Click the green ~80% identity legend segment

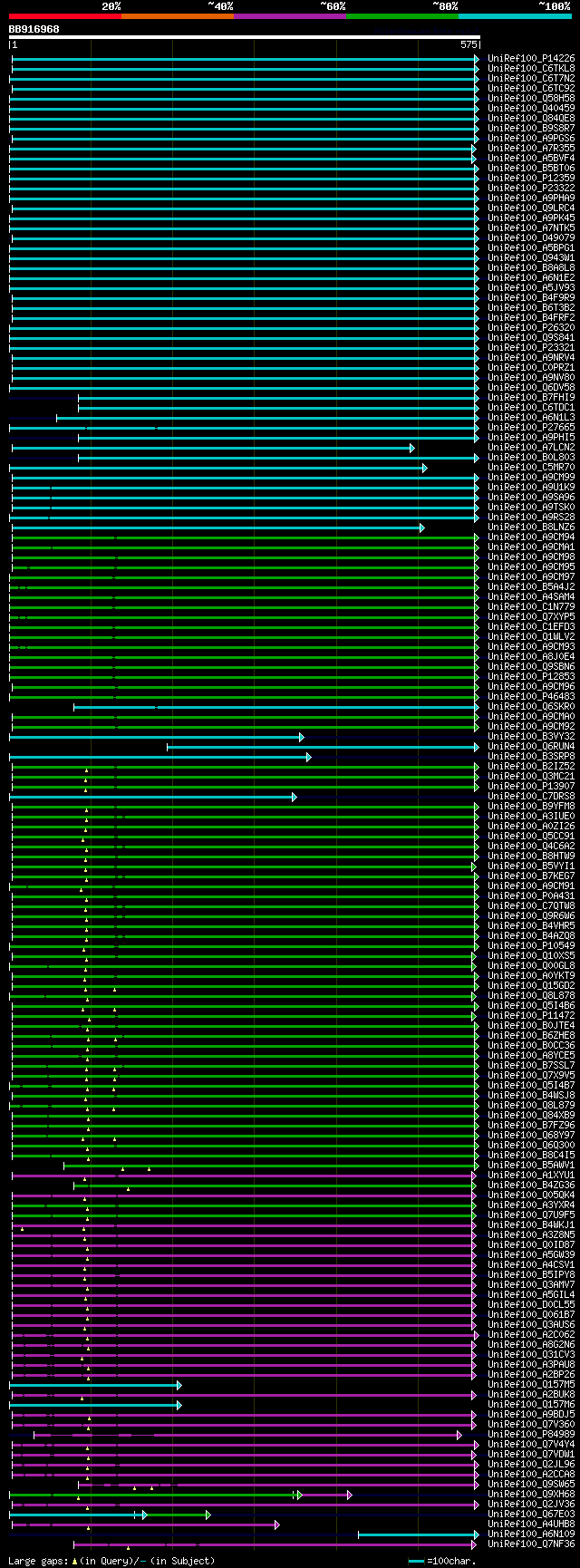tap(402, 15)
